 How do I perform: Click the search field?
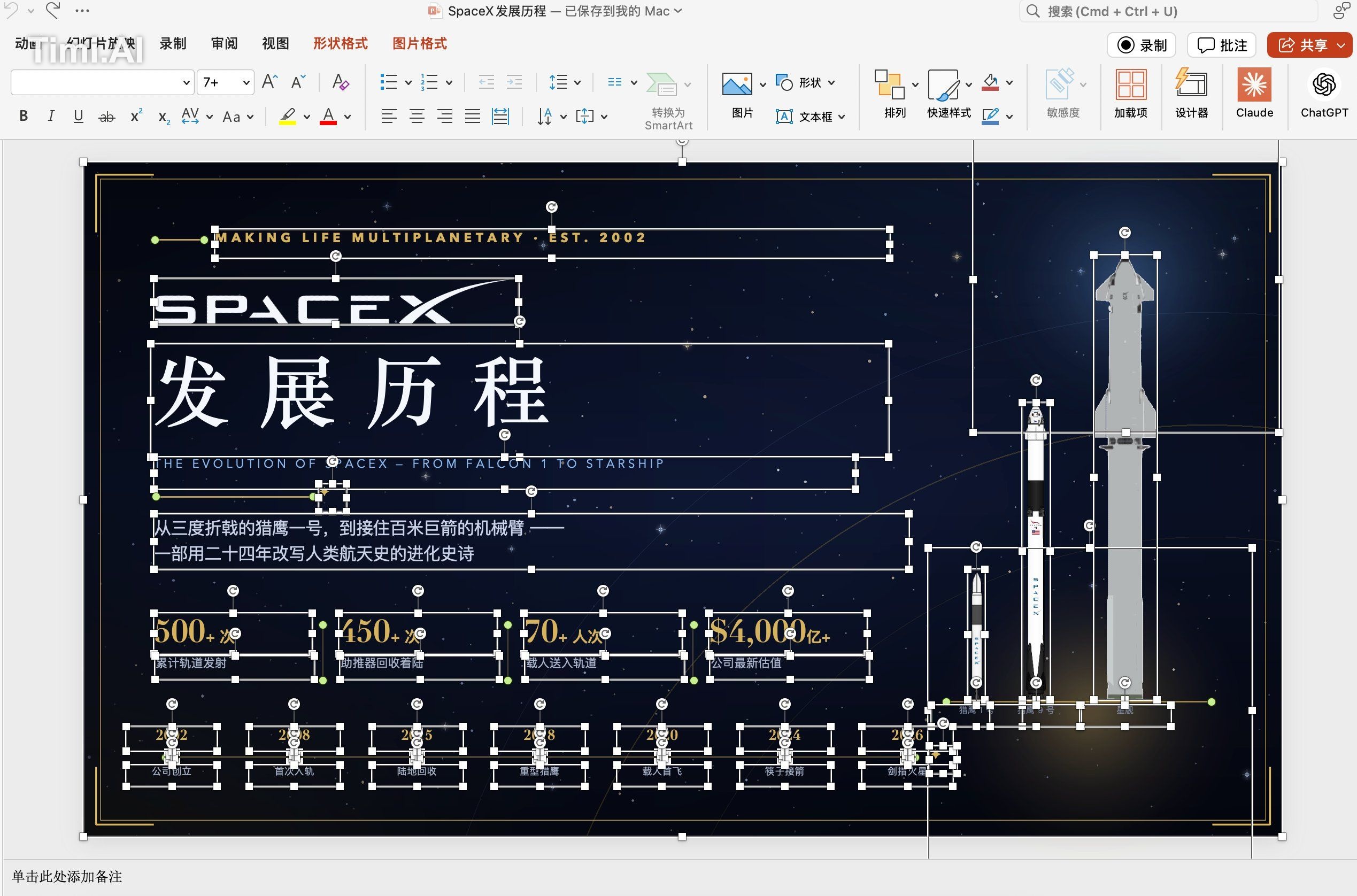1168,11
